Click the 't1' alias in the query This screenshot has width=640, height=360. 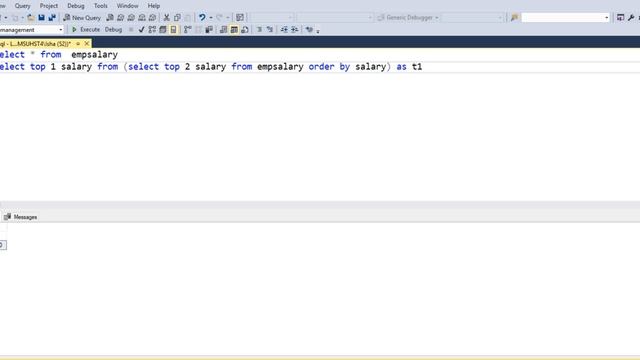(417, 67)
